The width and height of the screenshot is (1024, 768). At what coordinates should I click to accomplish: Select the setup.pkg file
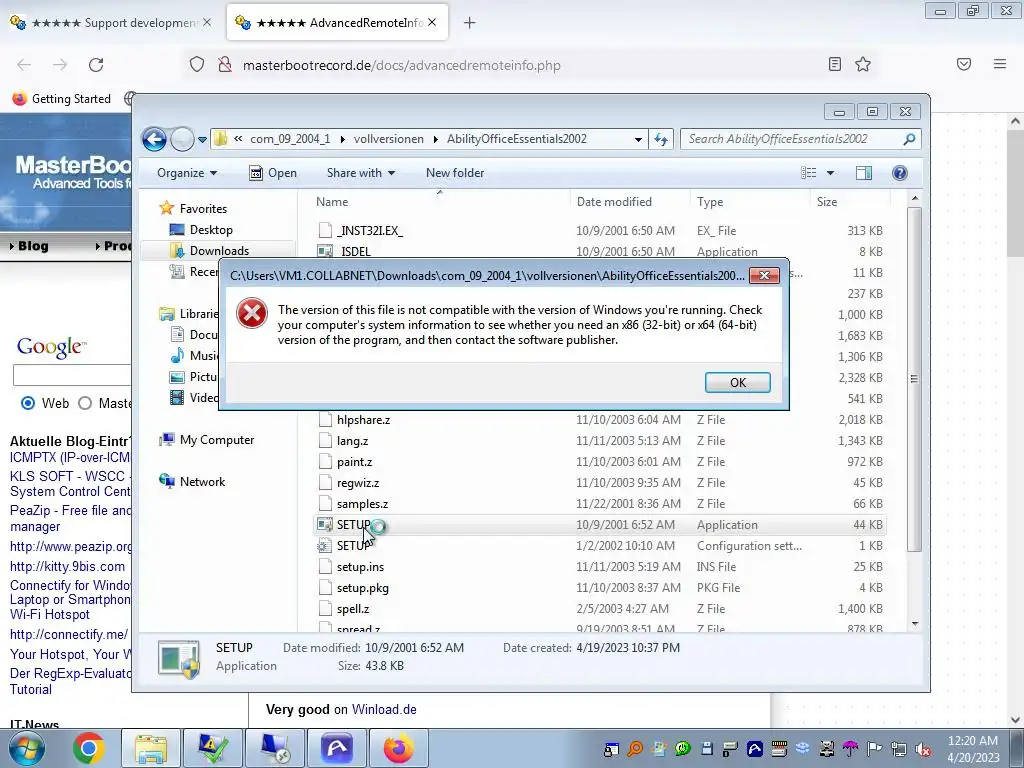click(x=362, y=588)
